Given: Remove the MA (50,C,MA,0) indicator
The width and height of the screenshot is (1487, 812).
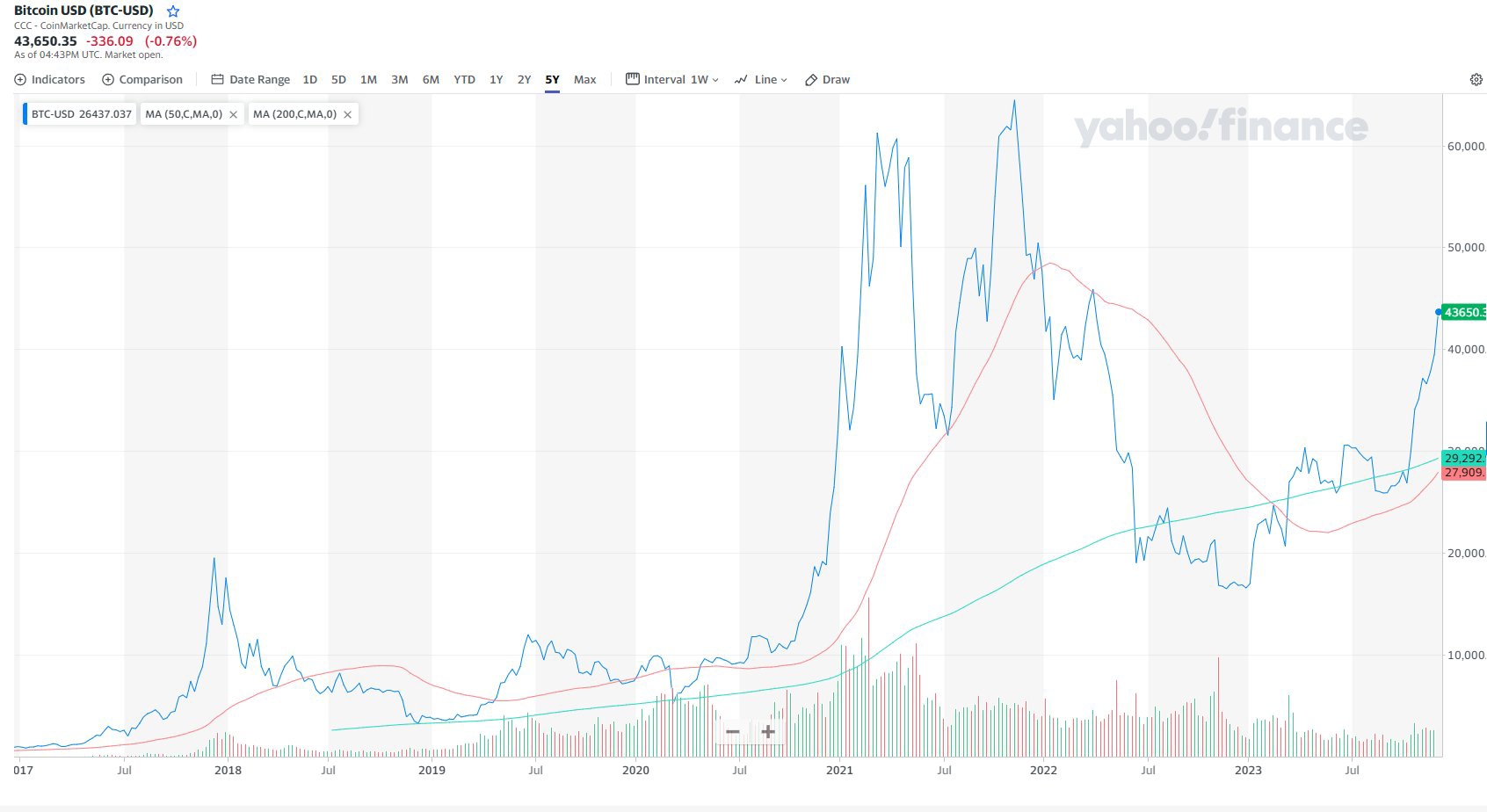Looking at the screenshot, I should pyautogui.click(x=233, y=115).
